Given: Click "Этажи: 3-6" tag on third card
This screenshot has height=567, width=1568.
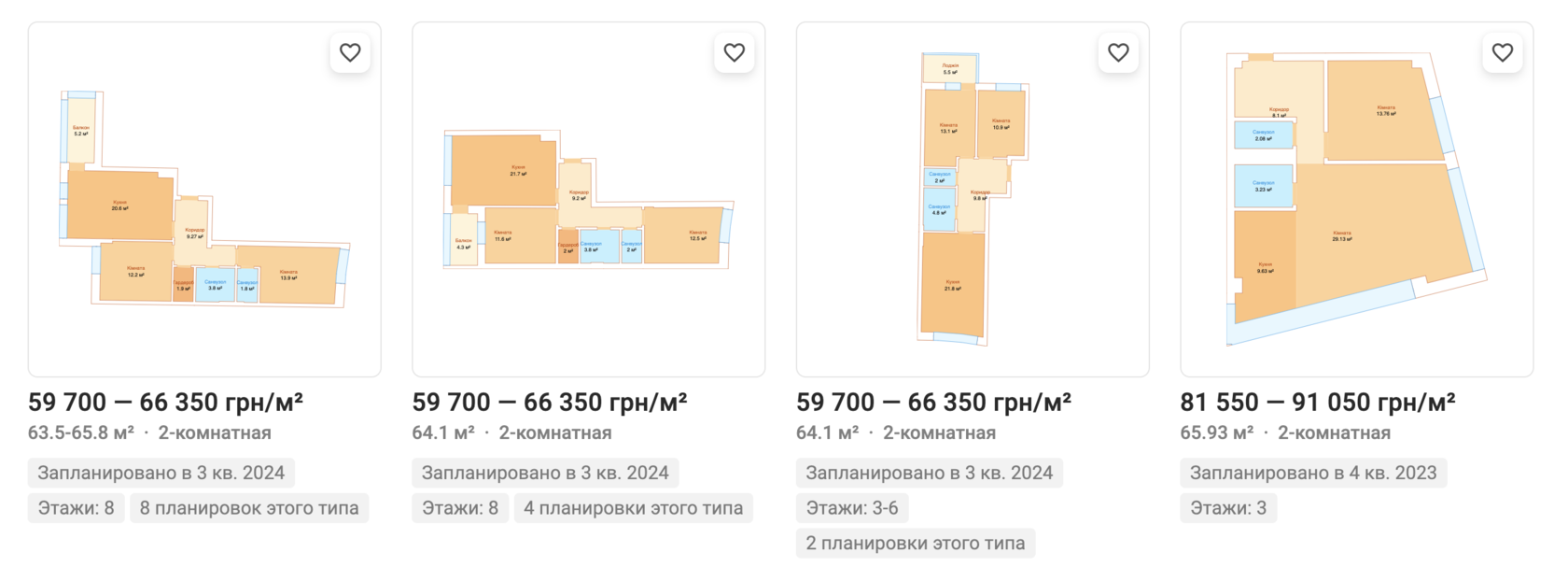Looking at the screenshot, I should coord(852,508).
